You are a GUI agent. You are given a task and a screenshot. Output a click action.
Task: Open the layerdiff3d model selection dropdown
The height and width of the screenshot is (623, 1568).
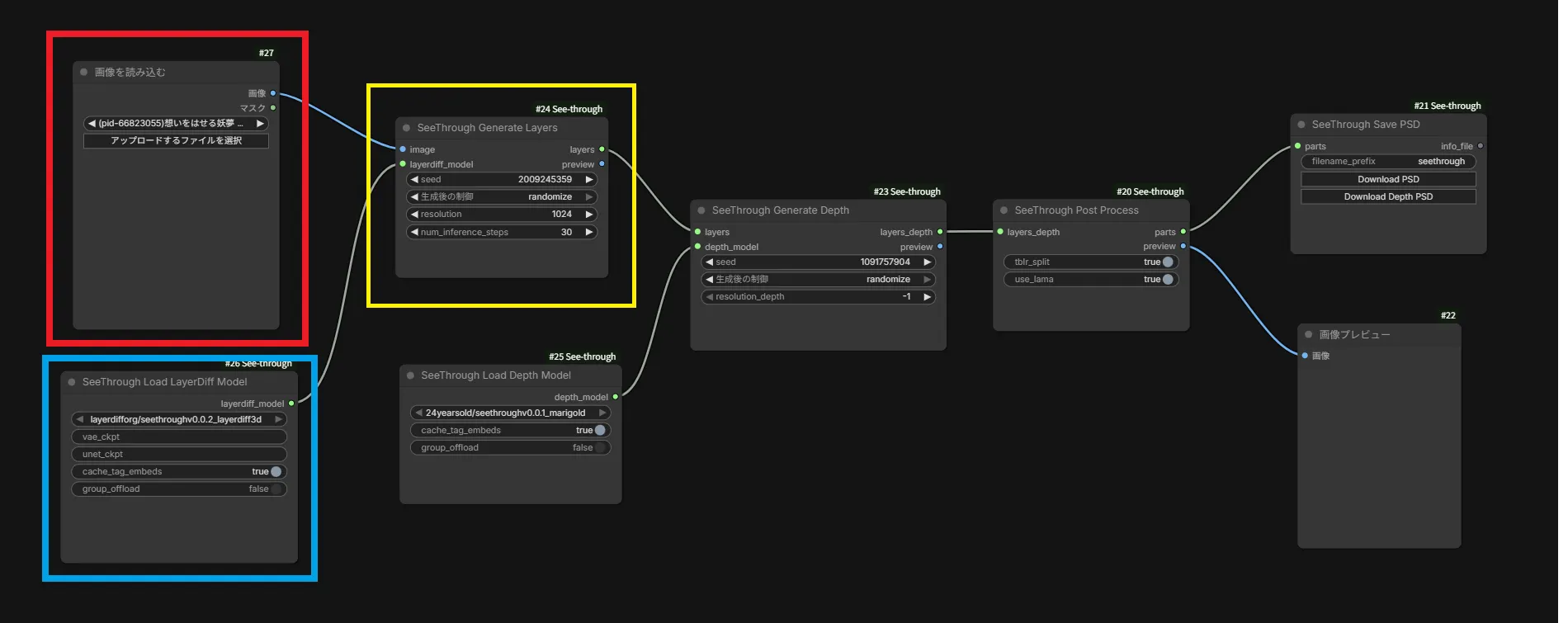[x=178, y=419]
